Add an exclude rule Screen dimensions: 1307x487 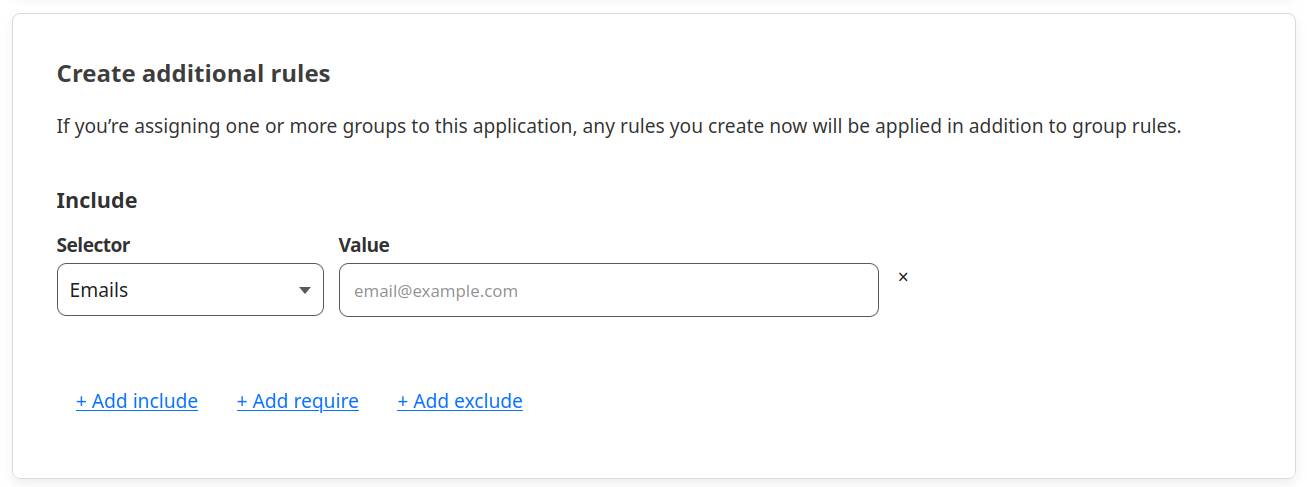[460, 401]
